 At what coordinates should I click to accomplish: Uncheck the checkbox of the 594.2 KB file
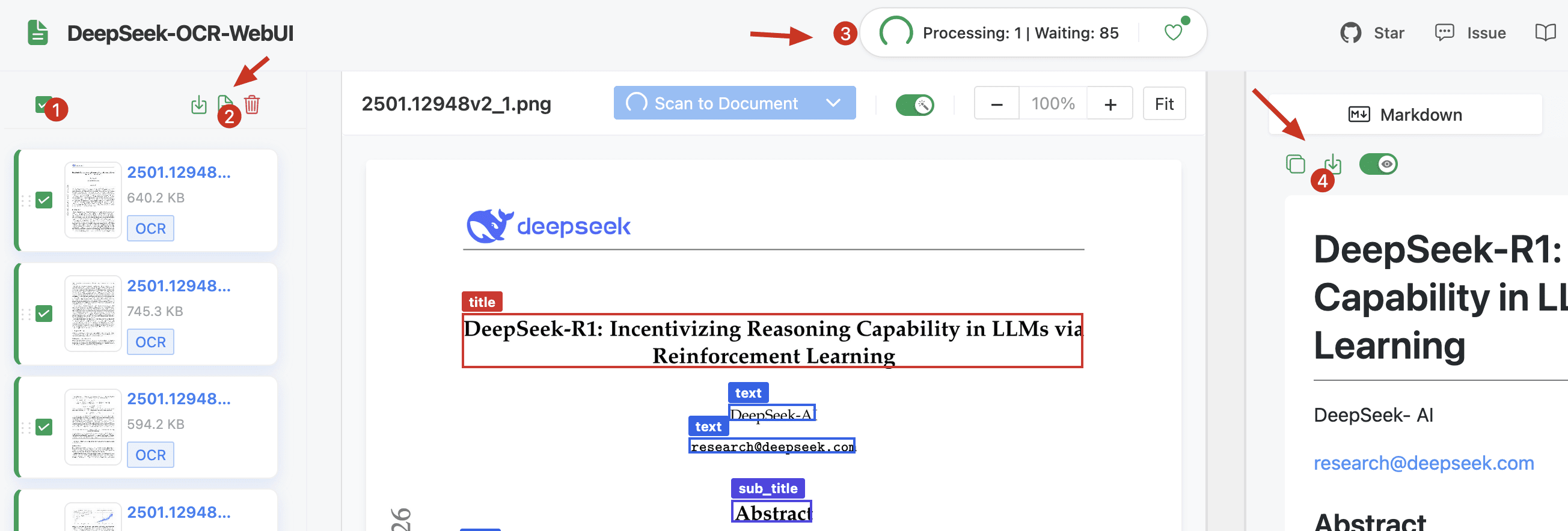pyautogui.click(x=44, y=427)
